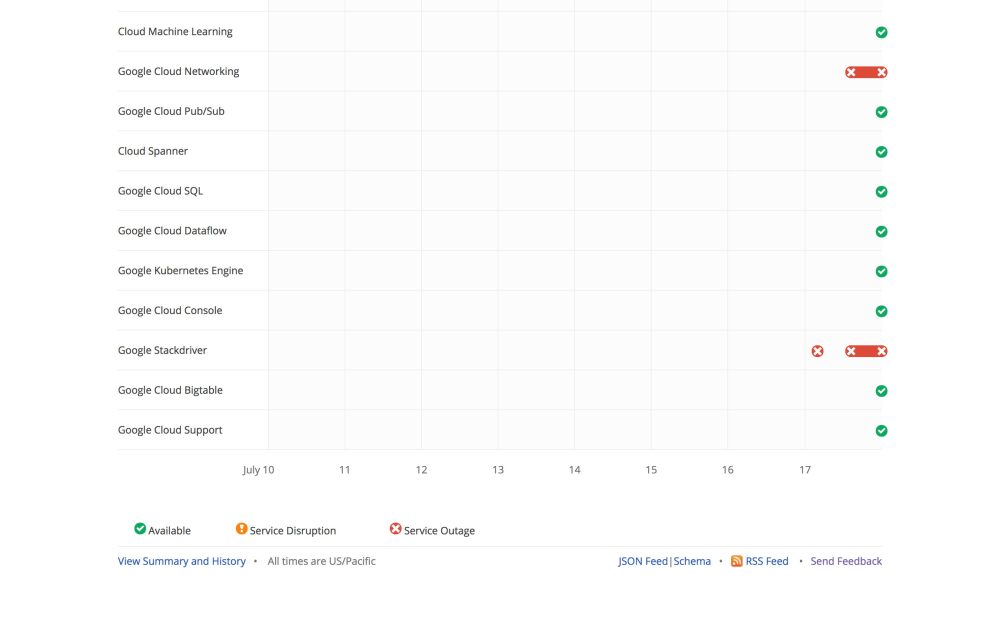Click the red outage bar on Google Cloud Networking
This screenshot has width=1000, height=625.
coord(864,71)
